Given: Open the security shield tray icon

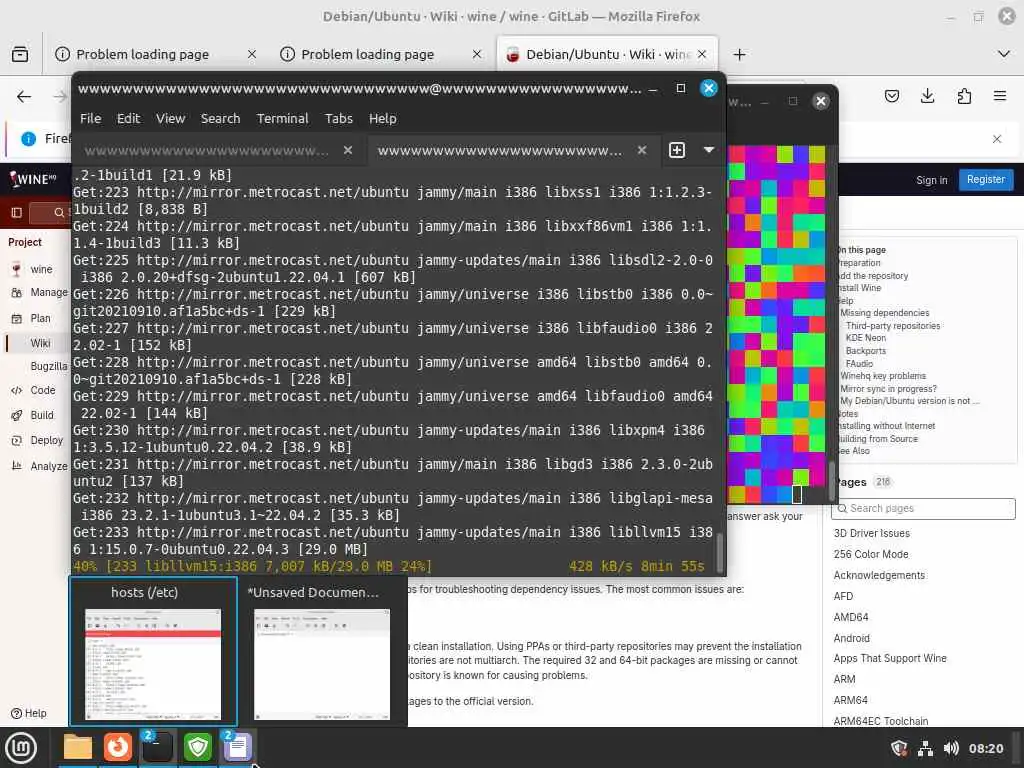Looking at the screenshot, I should tap(899, 748).
